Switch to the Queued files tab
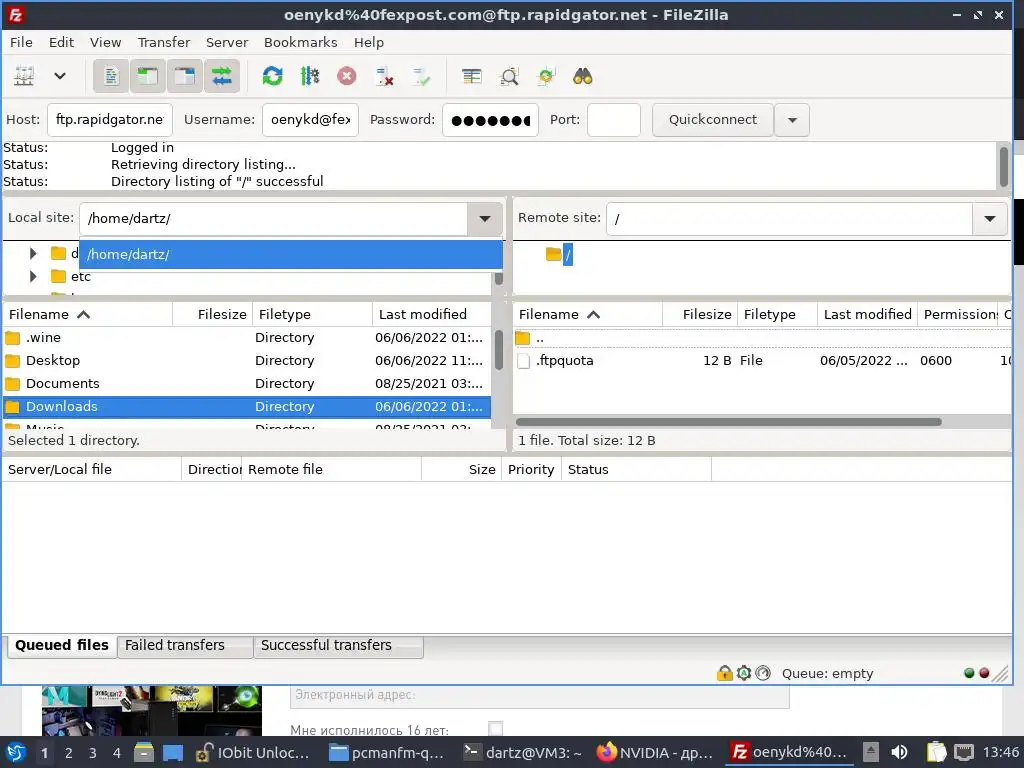 coord(62,645)
